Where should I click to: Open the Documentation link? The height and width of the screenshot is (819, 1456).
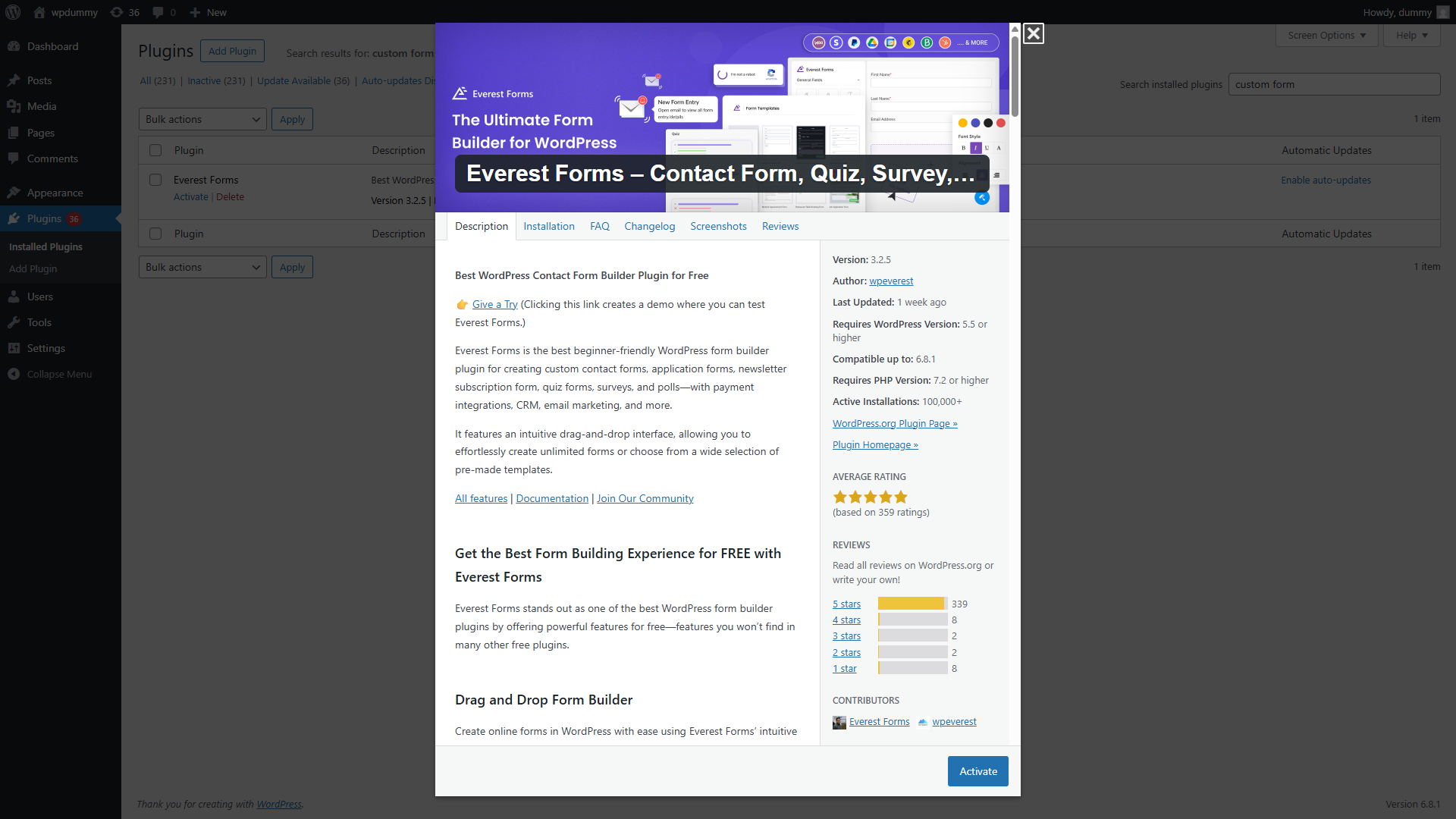[x=552, y=498]
